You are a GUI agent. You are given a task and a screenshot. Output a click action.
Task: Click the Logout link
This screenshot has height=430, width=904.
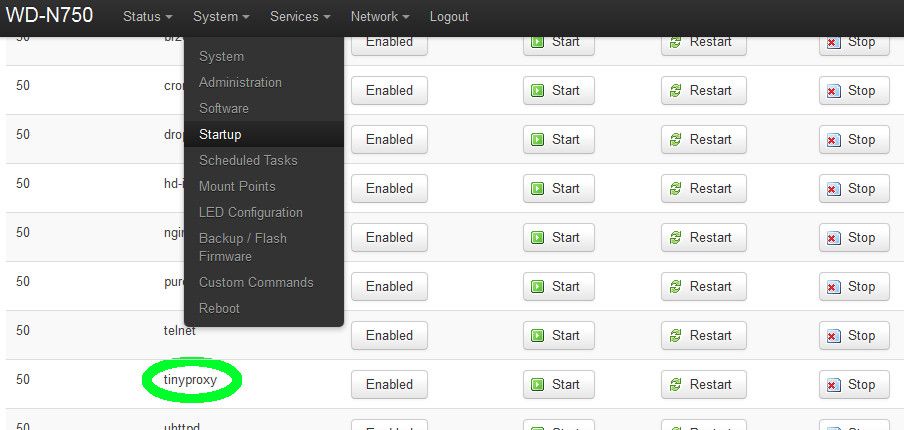pos(449,17)
